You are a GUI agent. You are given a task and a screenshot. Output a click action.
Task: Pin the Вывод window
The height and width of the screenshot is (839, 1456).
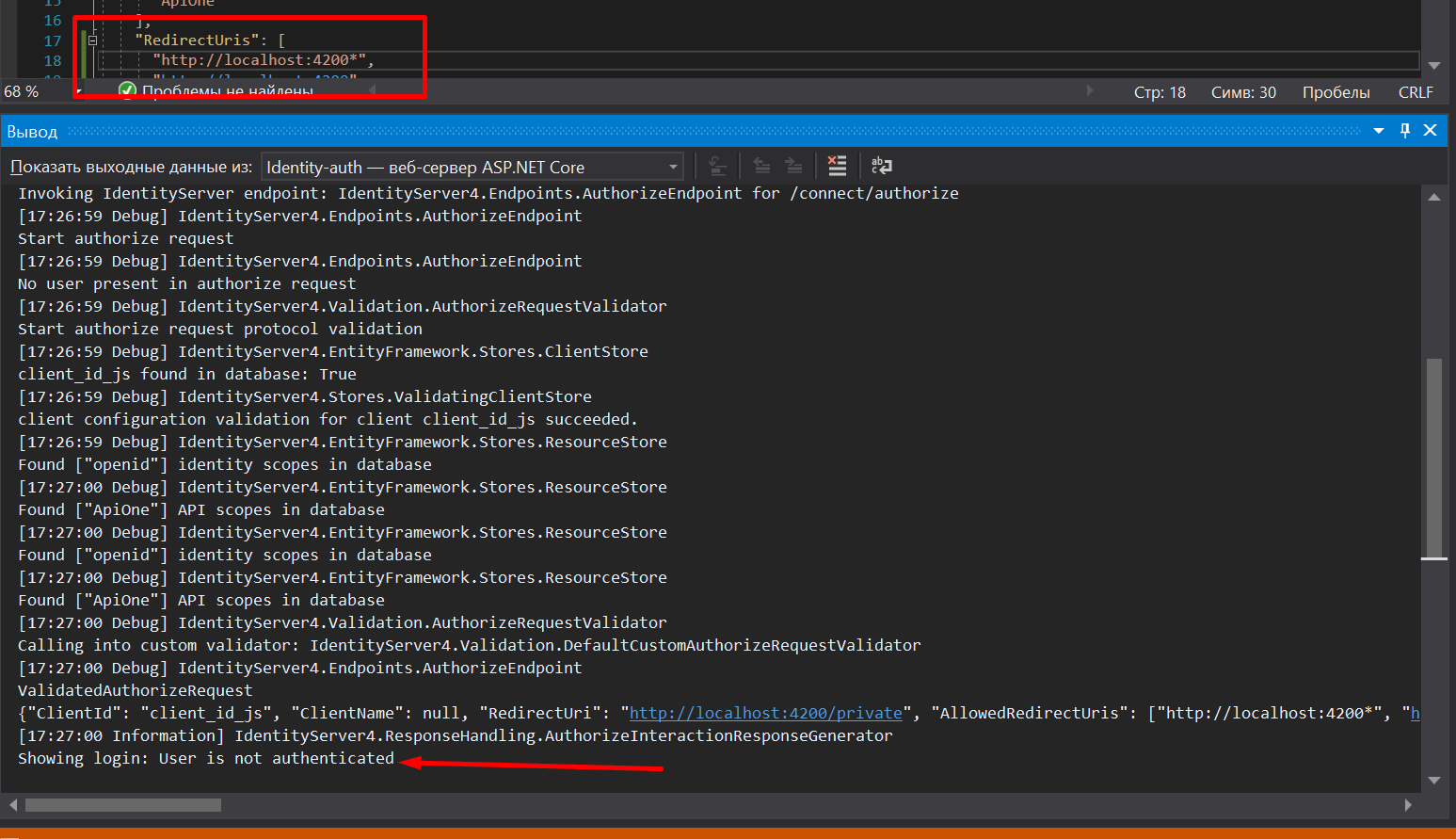(1404, 131)
